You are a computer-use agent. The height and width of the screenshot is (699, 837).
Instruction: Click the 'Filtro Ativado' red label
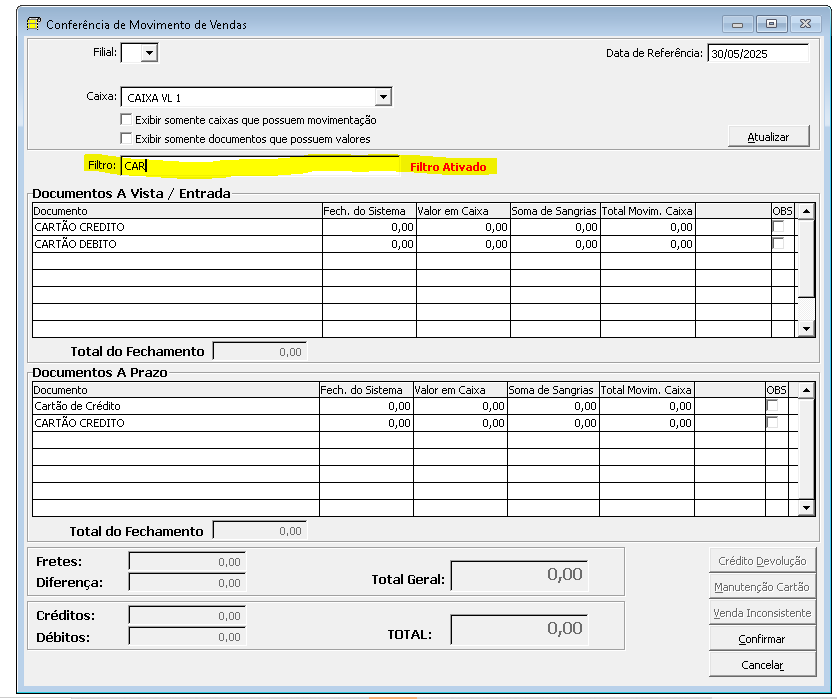pos(448,167)
